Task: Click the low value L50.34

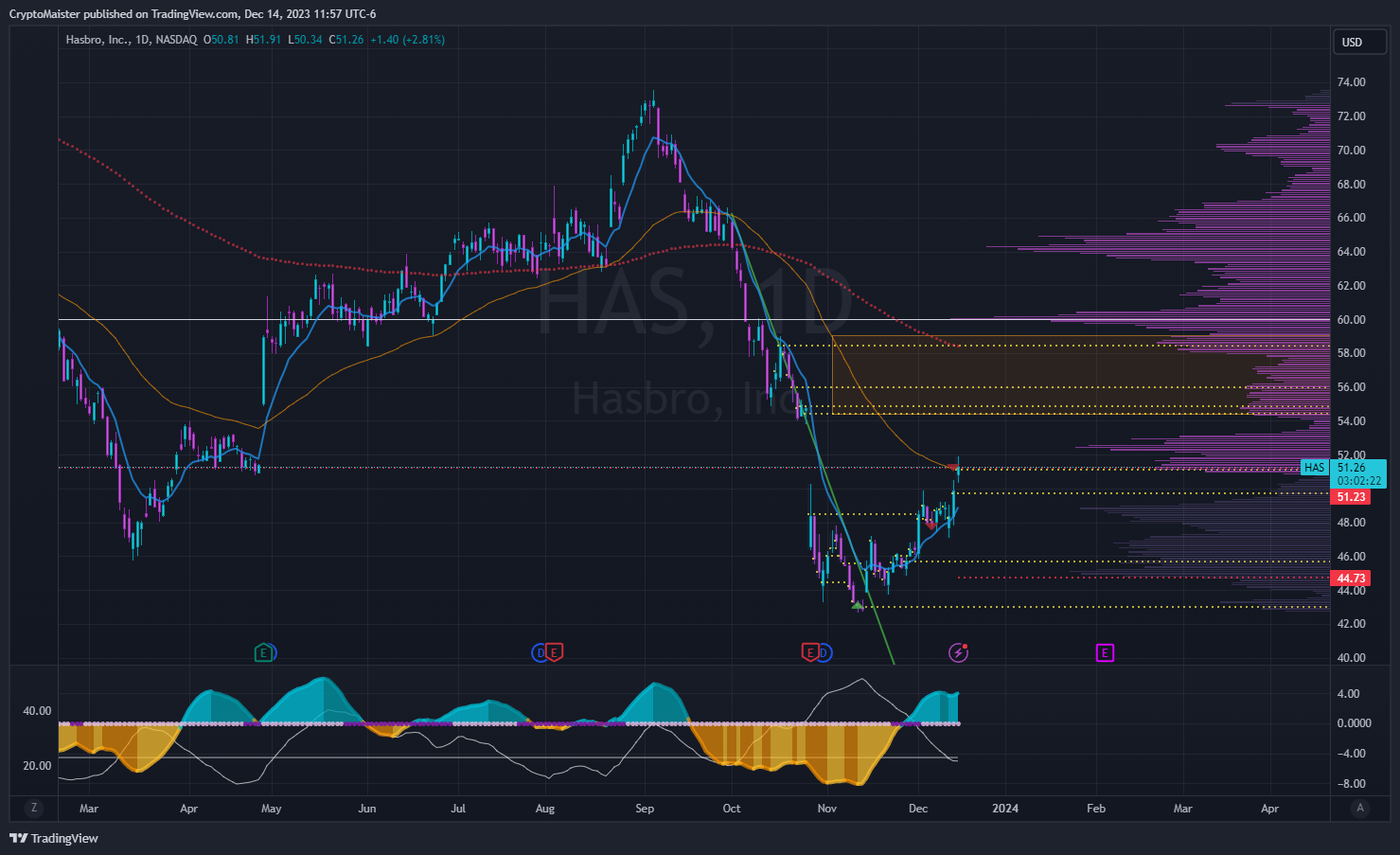Action: (305, 40)
